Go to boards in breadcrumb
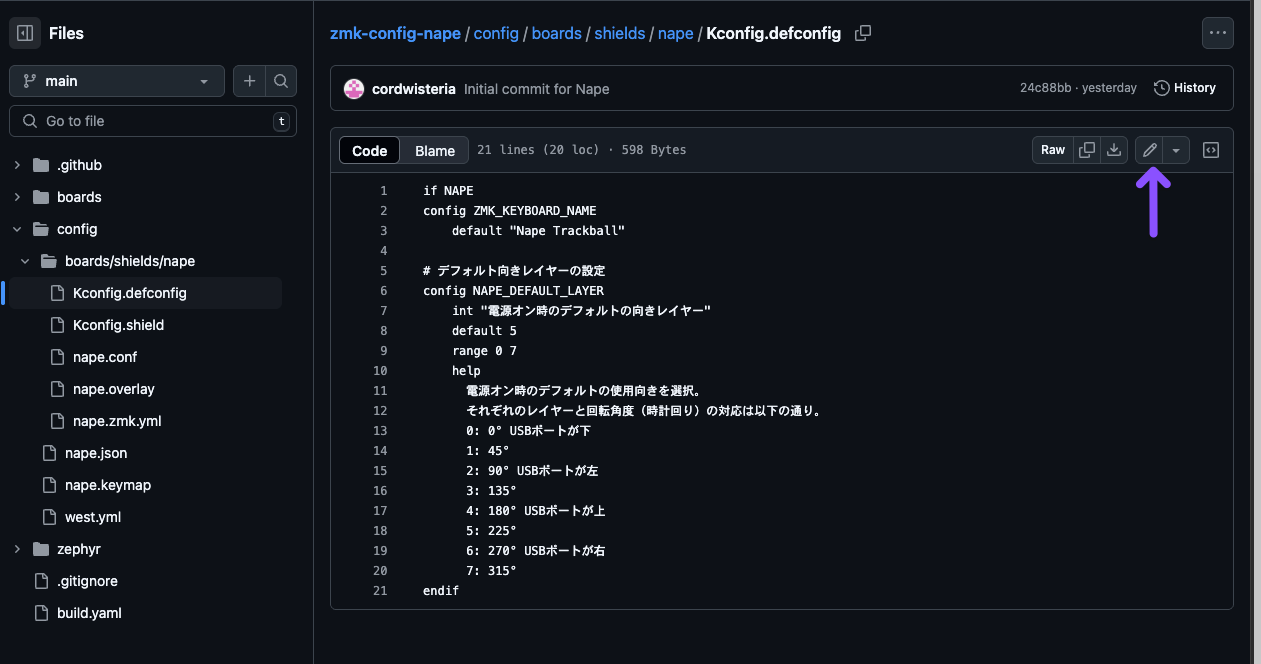The width and height of the screenshot is (1261, 664). (x=557, y=33)
